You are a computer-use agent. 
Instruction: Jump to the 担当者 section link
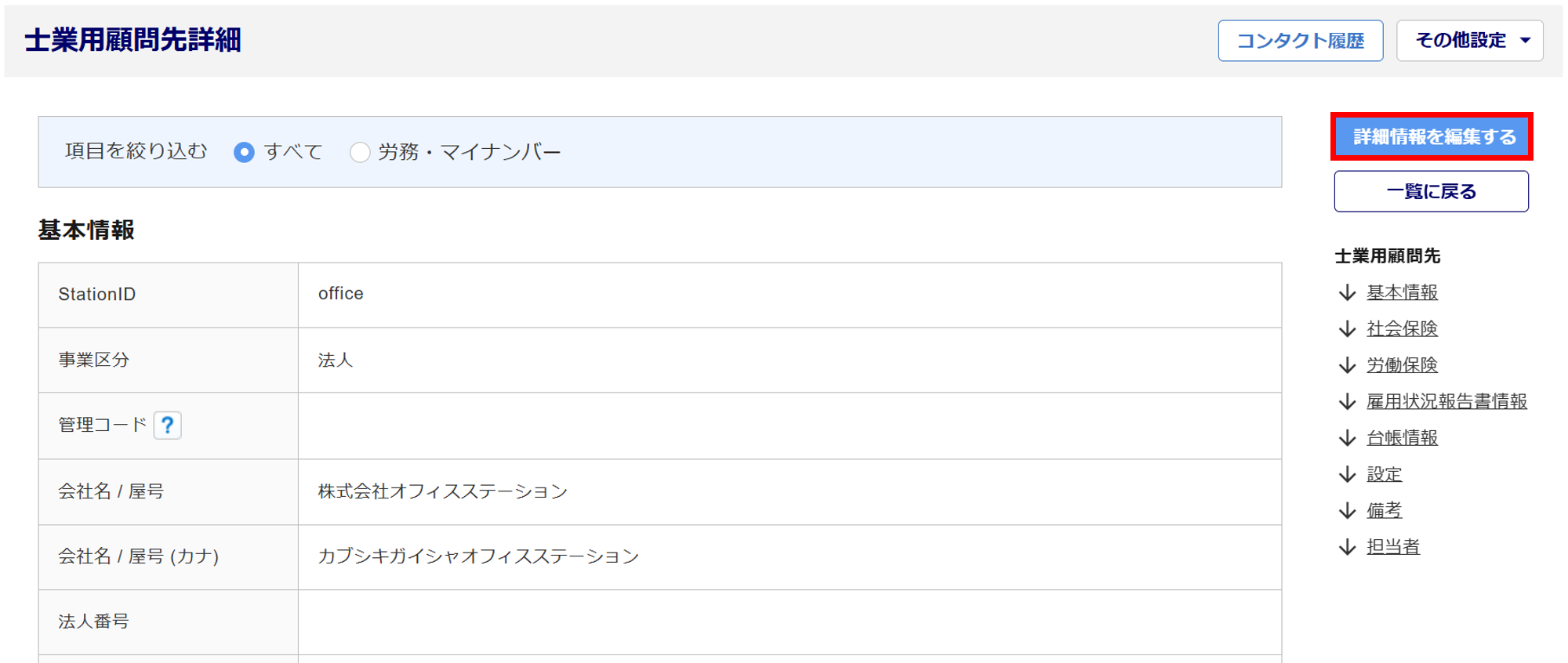pyautogui.click(x=1393, y=547)
